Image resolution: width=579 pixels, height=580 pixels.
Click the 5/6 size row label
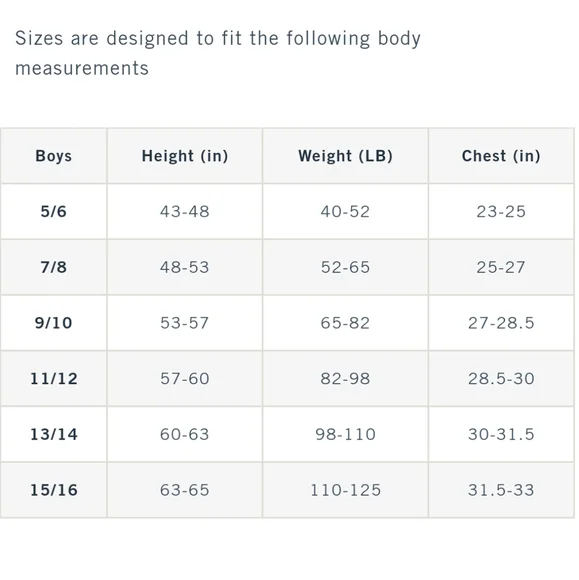pyautogui.click(x=54, y=212)
